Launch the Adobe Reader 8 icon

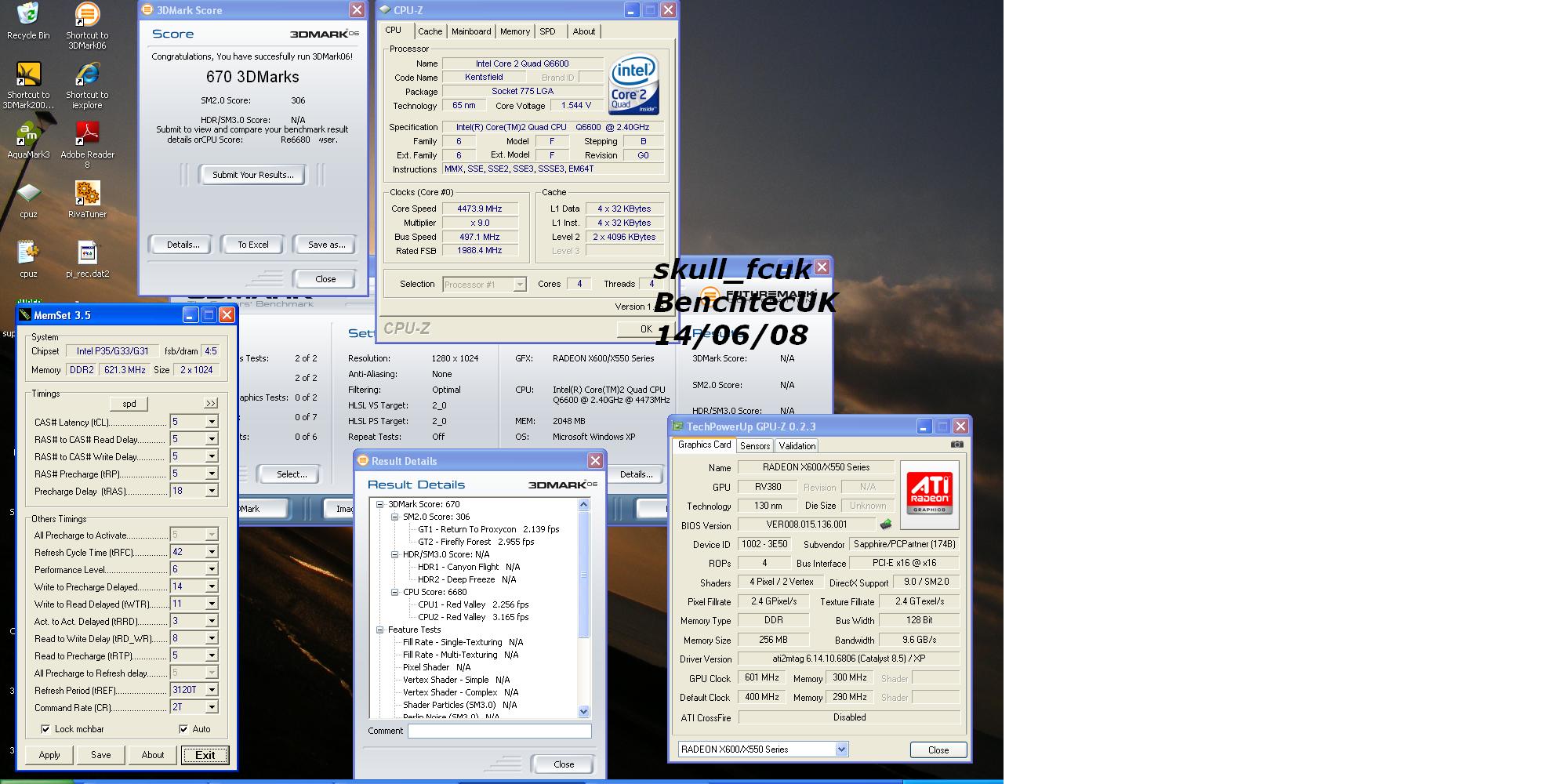[87, 145]
